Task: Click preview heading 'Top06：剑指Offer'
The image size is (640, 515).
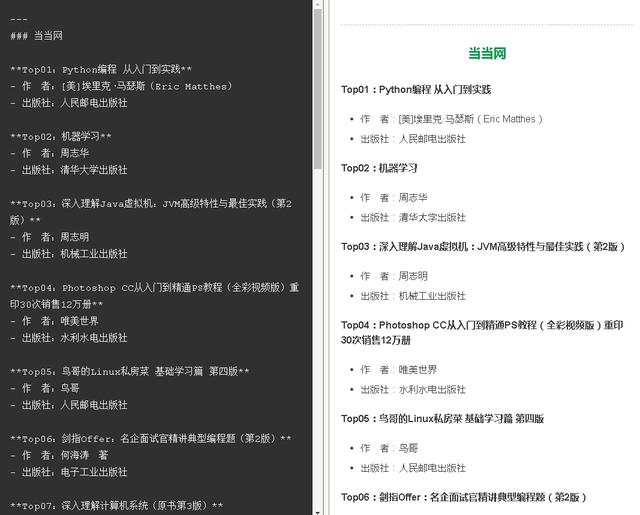Action: [x=464, y=497]
